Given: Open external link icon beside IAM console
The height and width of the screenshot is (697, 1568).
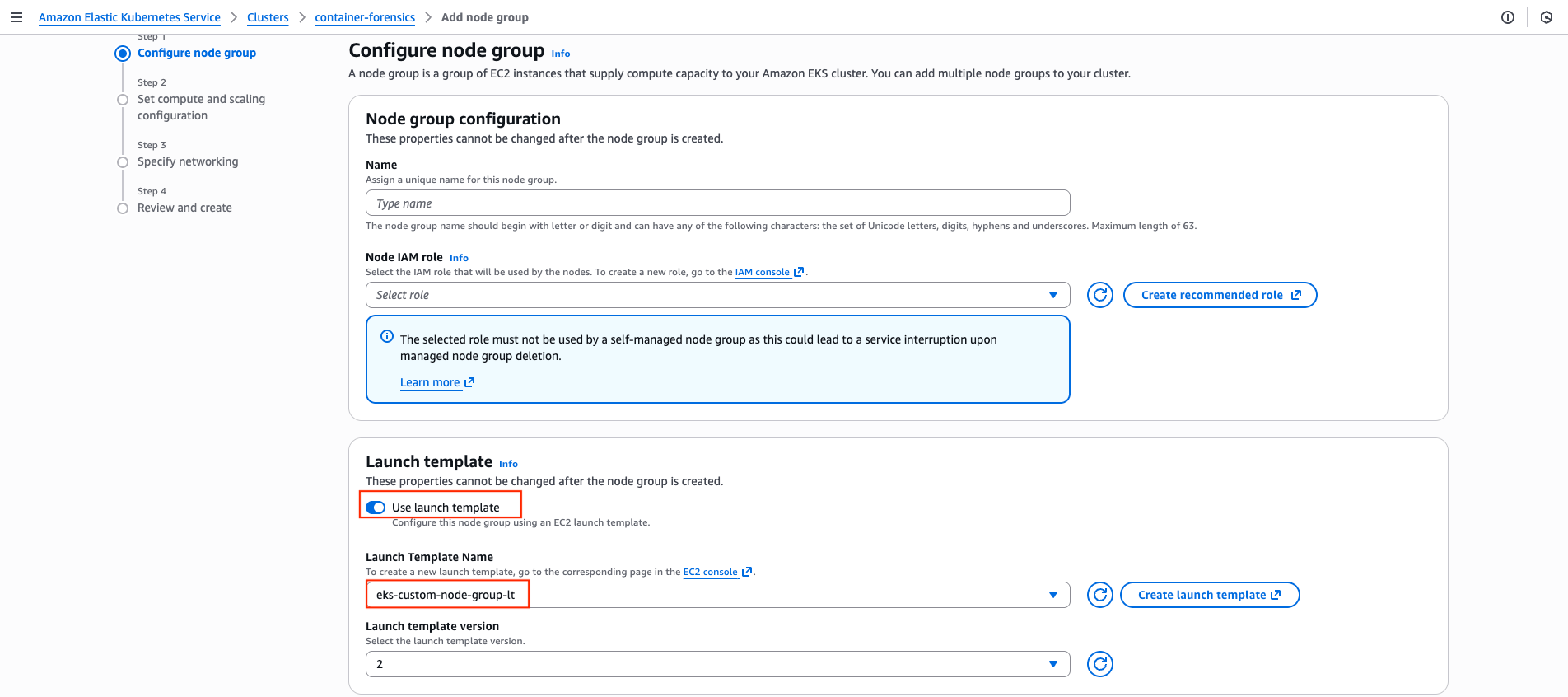Looking at the screenshot, I should click(x=798, y=272).
